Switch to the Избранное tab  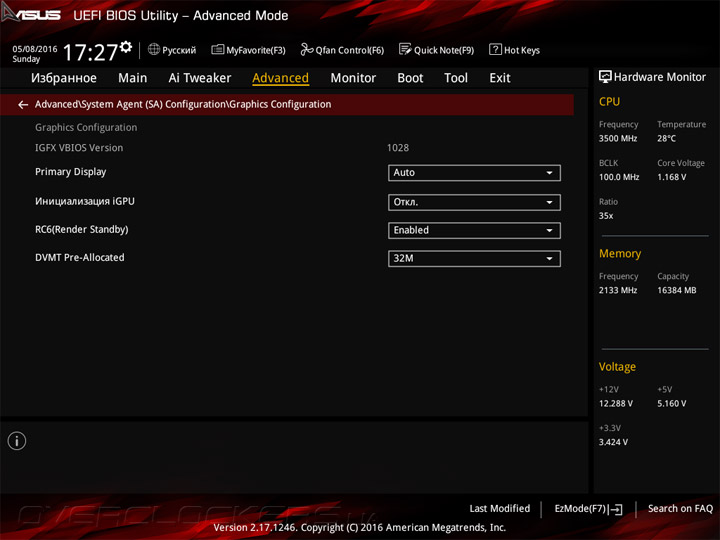pos(64,78)
